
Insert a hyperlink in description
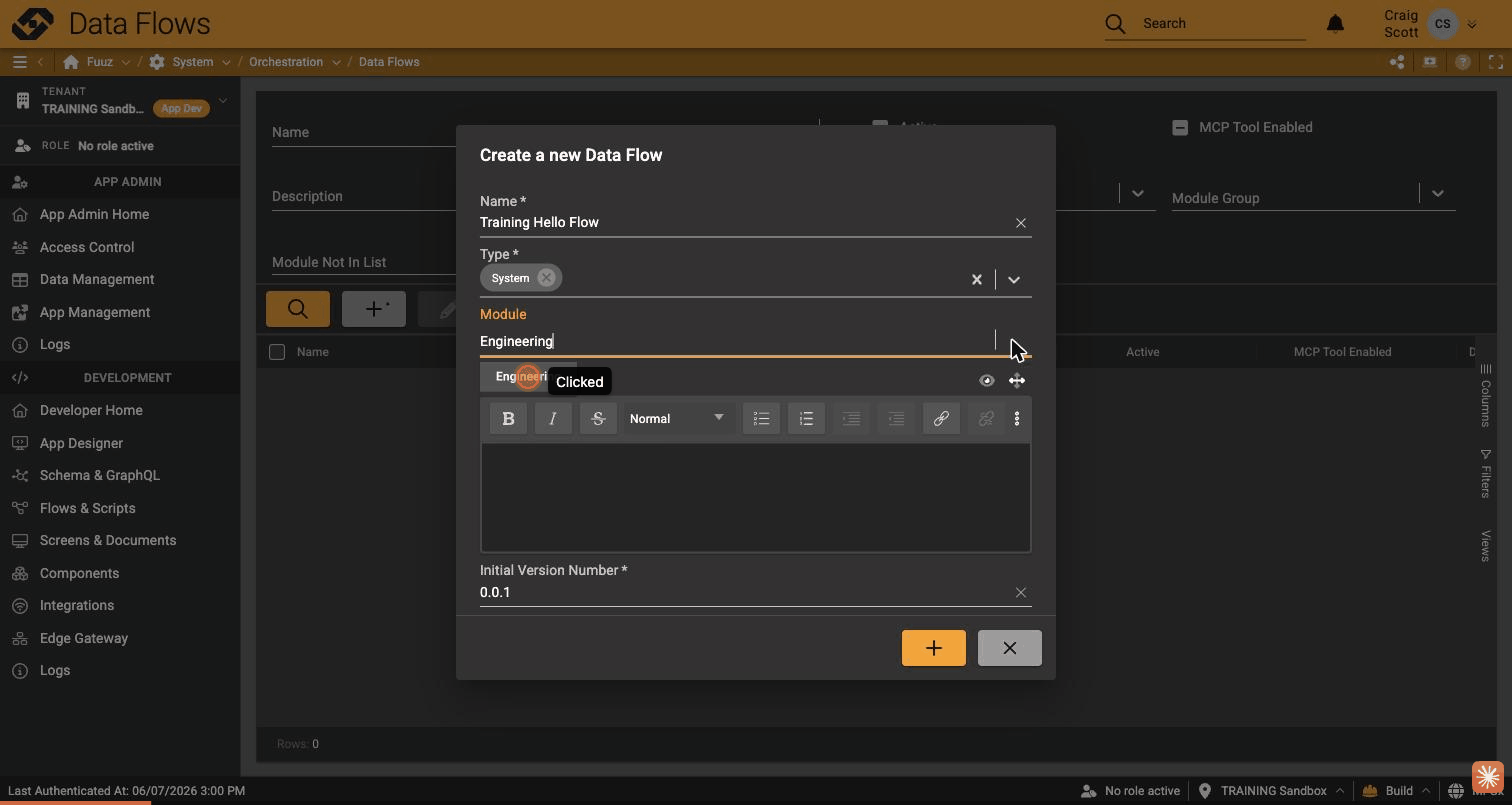tap(941, 419)
